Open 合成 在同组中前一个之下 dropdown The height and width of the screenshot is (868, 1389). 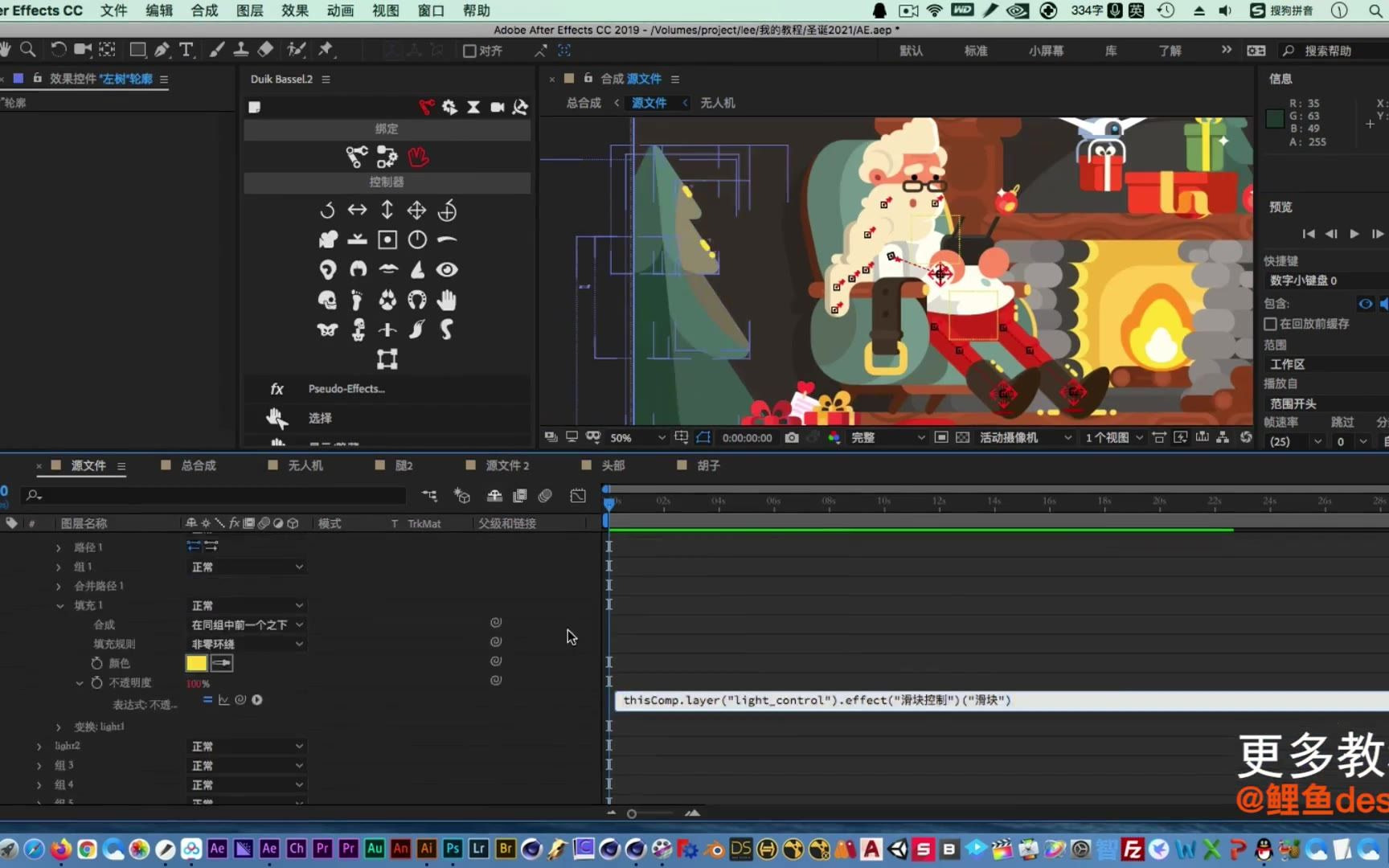tap(246, 624)
